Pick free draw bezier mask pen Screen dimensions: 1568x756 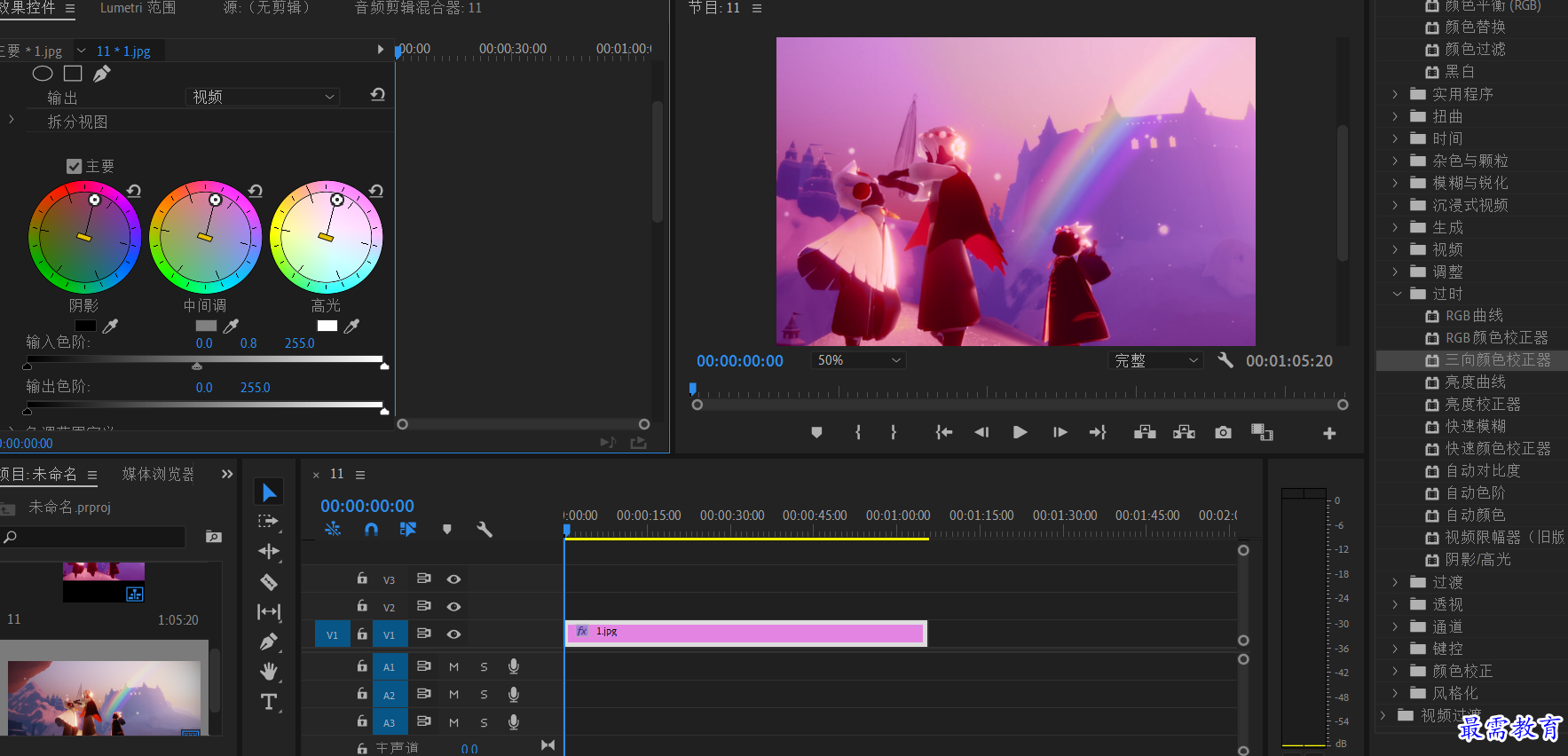point(102,74)
